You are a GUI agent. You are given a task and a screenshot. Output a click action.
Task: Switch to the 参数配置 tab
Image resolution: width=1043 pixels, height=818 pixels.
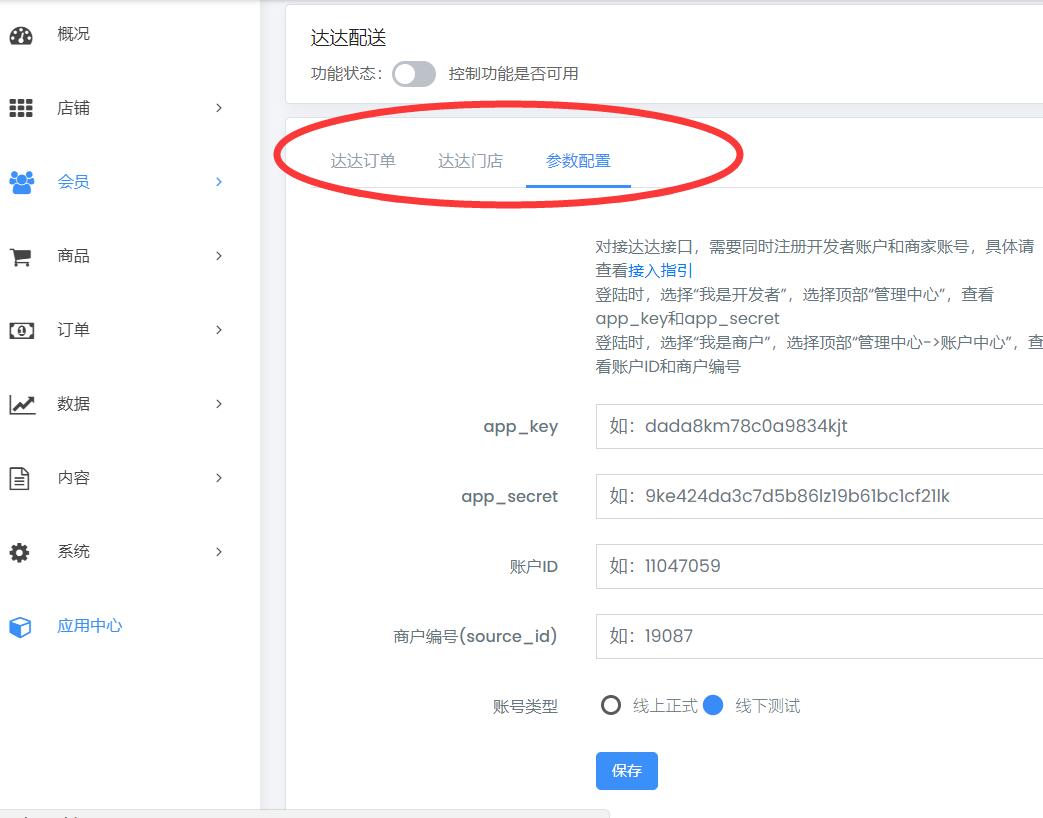tap(578, 161)
